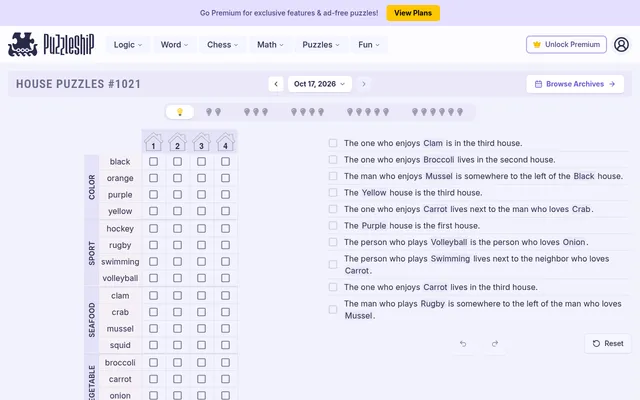The image size is (640, 400).
Task: Select the five-bulb difficulty level
Action: [x=368, y=112]
